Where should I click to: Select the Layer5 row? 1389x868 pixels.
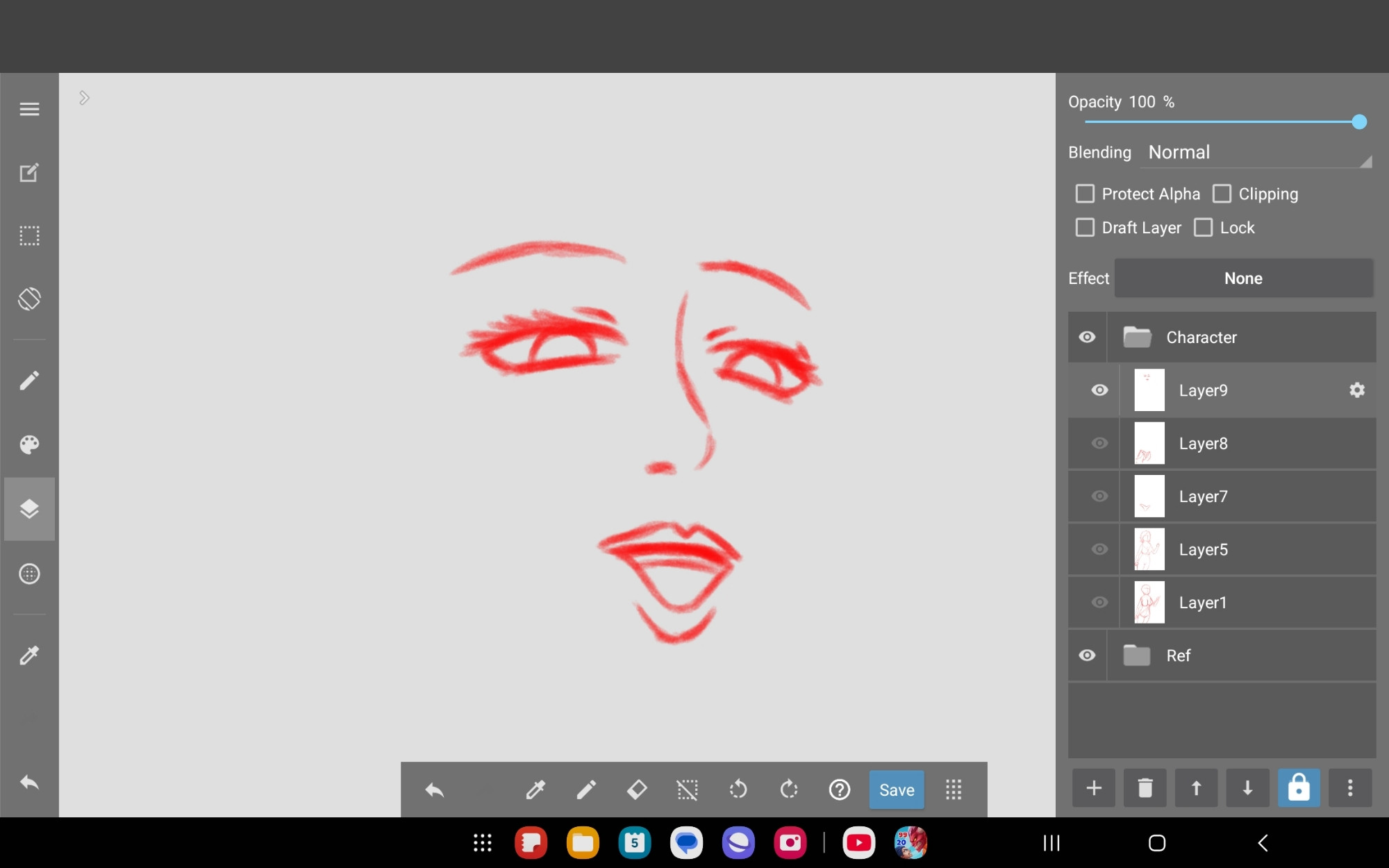(x=1222, y=549)
